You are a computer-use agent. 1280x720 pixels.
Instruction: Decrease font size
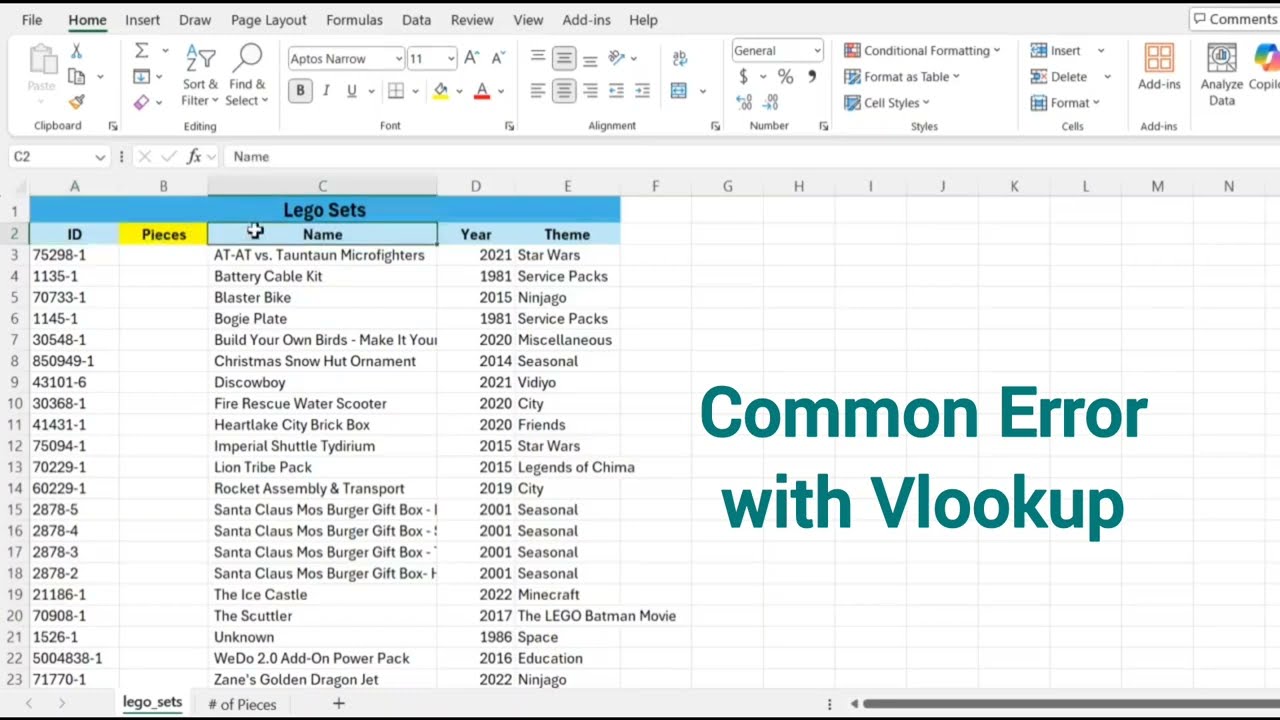[x=497, y=58]
